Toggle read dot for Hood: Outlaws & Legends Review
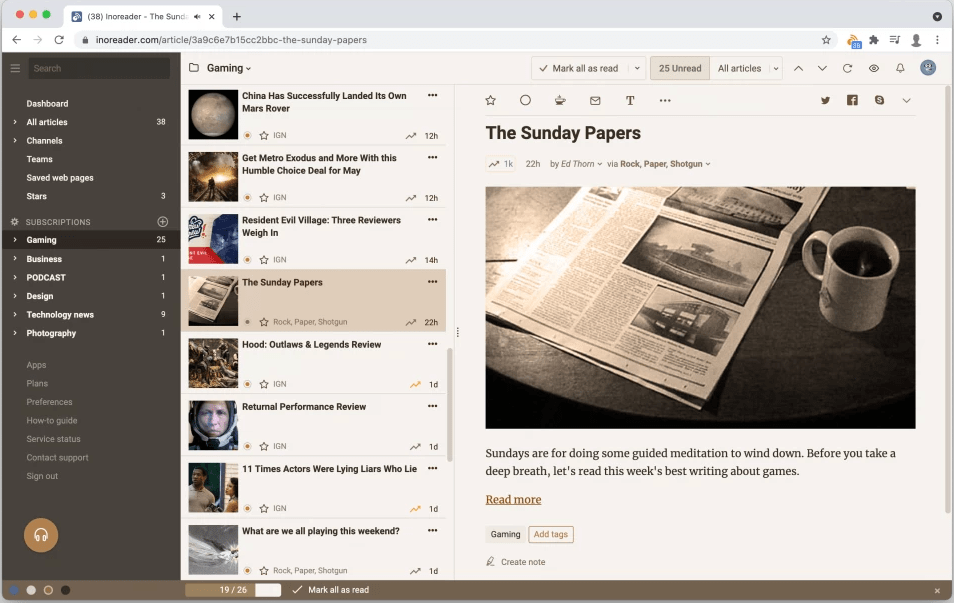This screenshot has width=954, height=603. (x=248, y=385)
